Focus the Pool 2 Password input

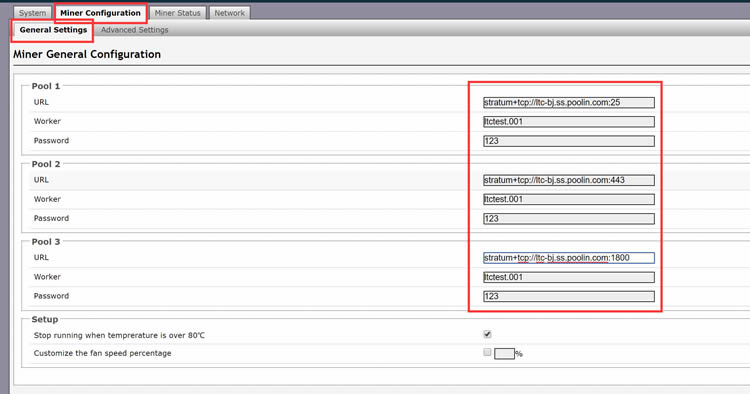[569, 219]
